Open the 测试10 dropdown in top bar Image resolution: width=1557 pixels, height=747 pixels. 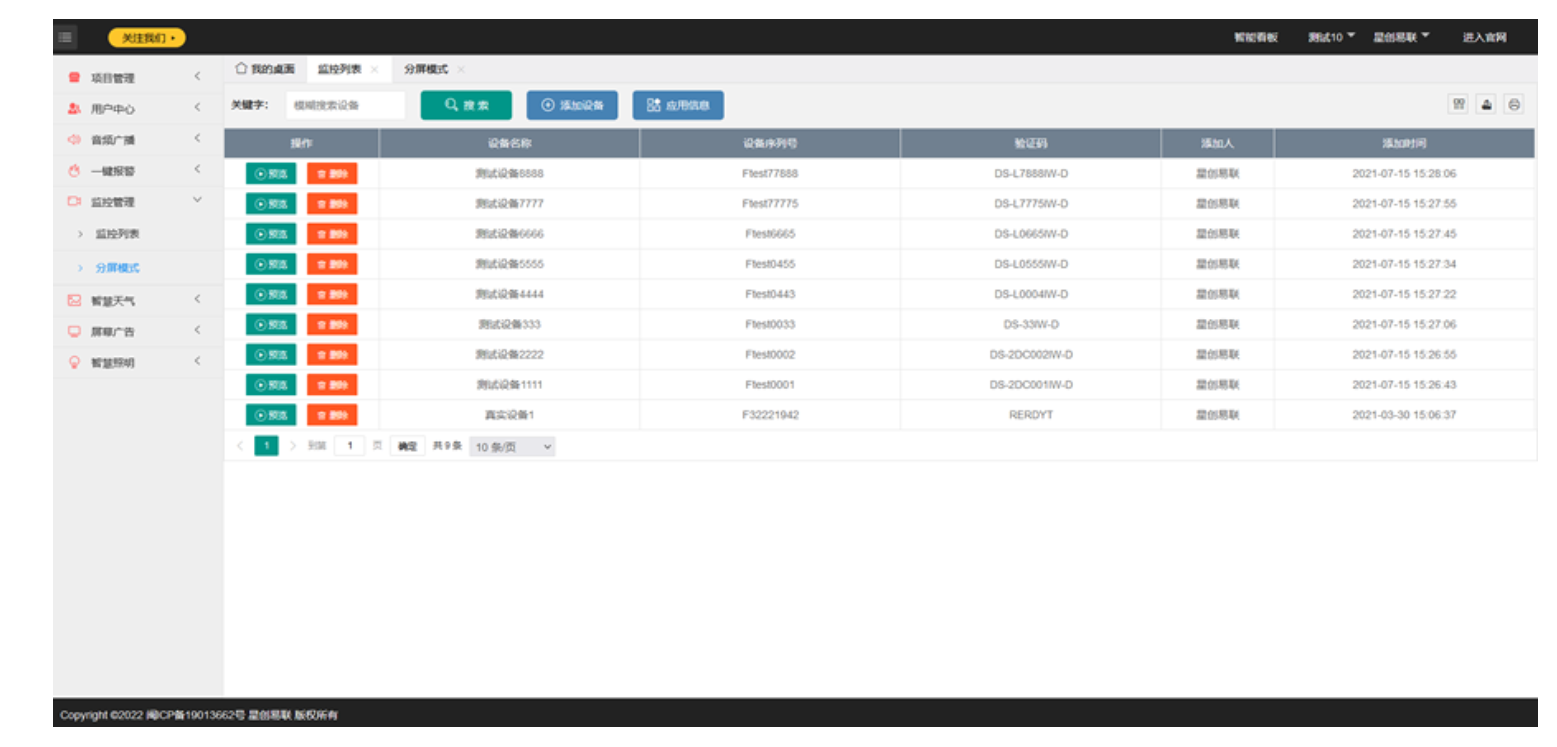(1331, 38)
